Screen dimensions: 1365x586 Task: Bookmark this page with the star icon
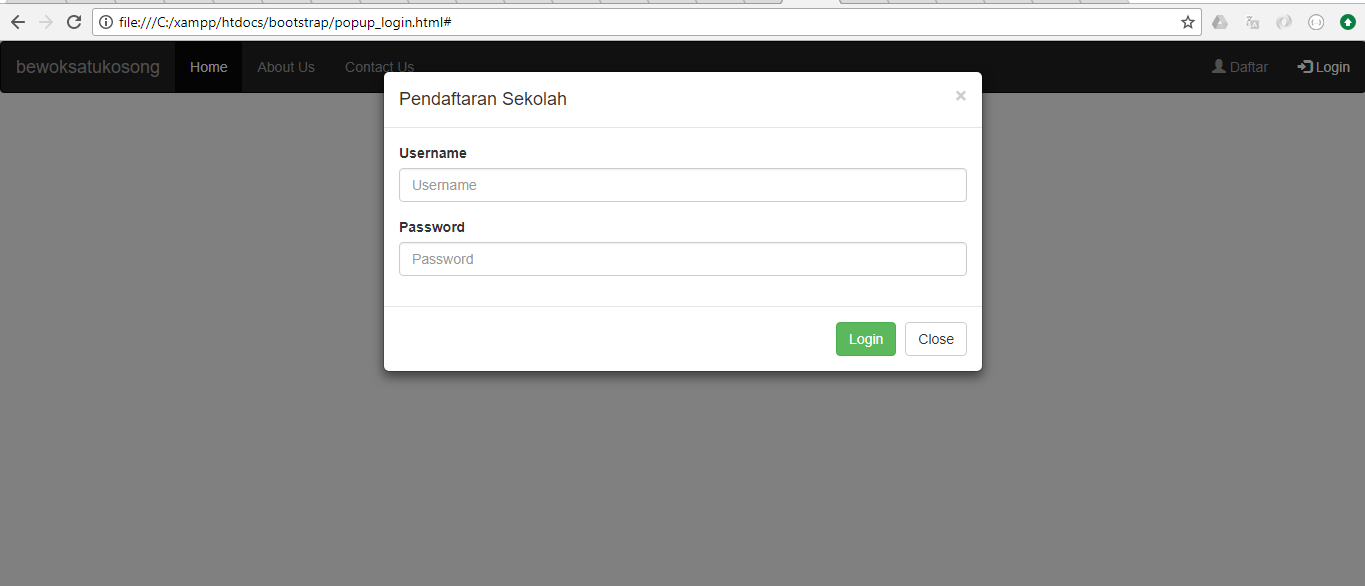coord(1188,22)
